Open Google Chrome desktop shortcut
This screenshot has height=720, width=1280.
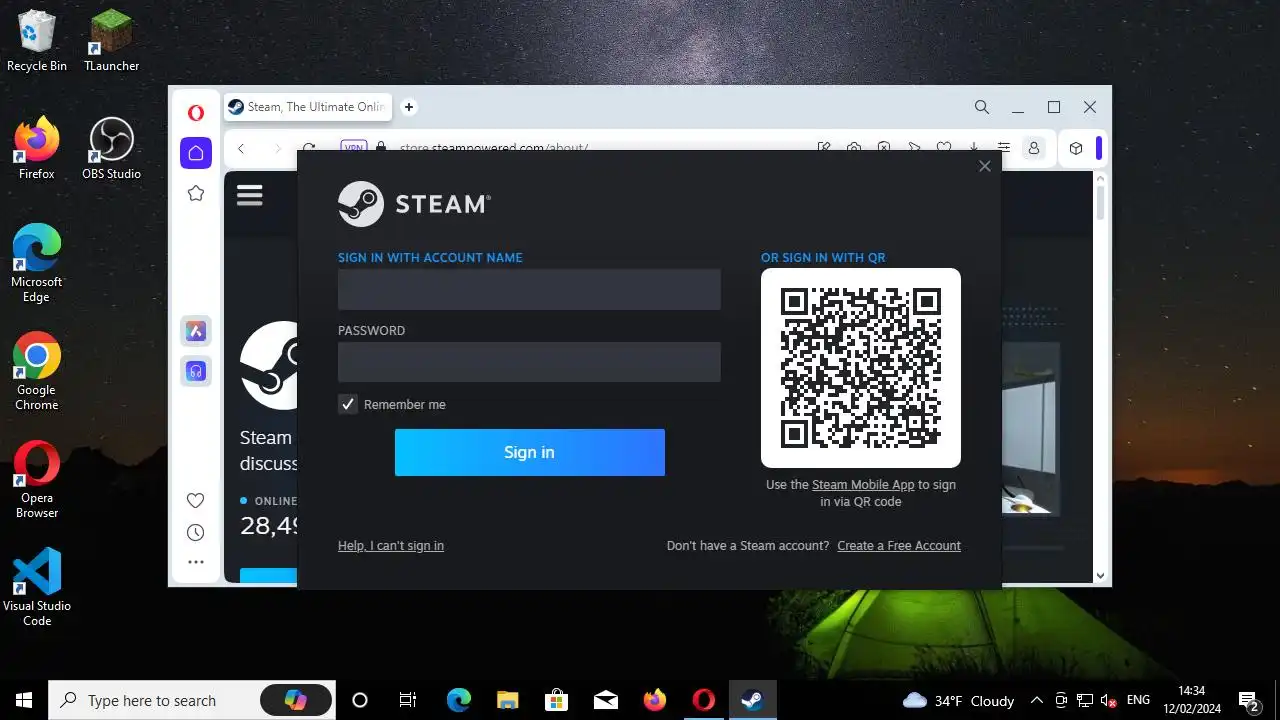point(37,372)
